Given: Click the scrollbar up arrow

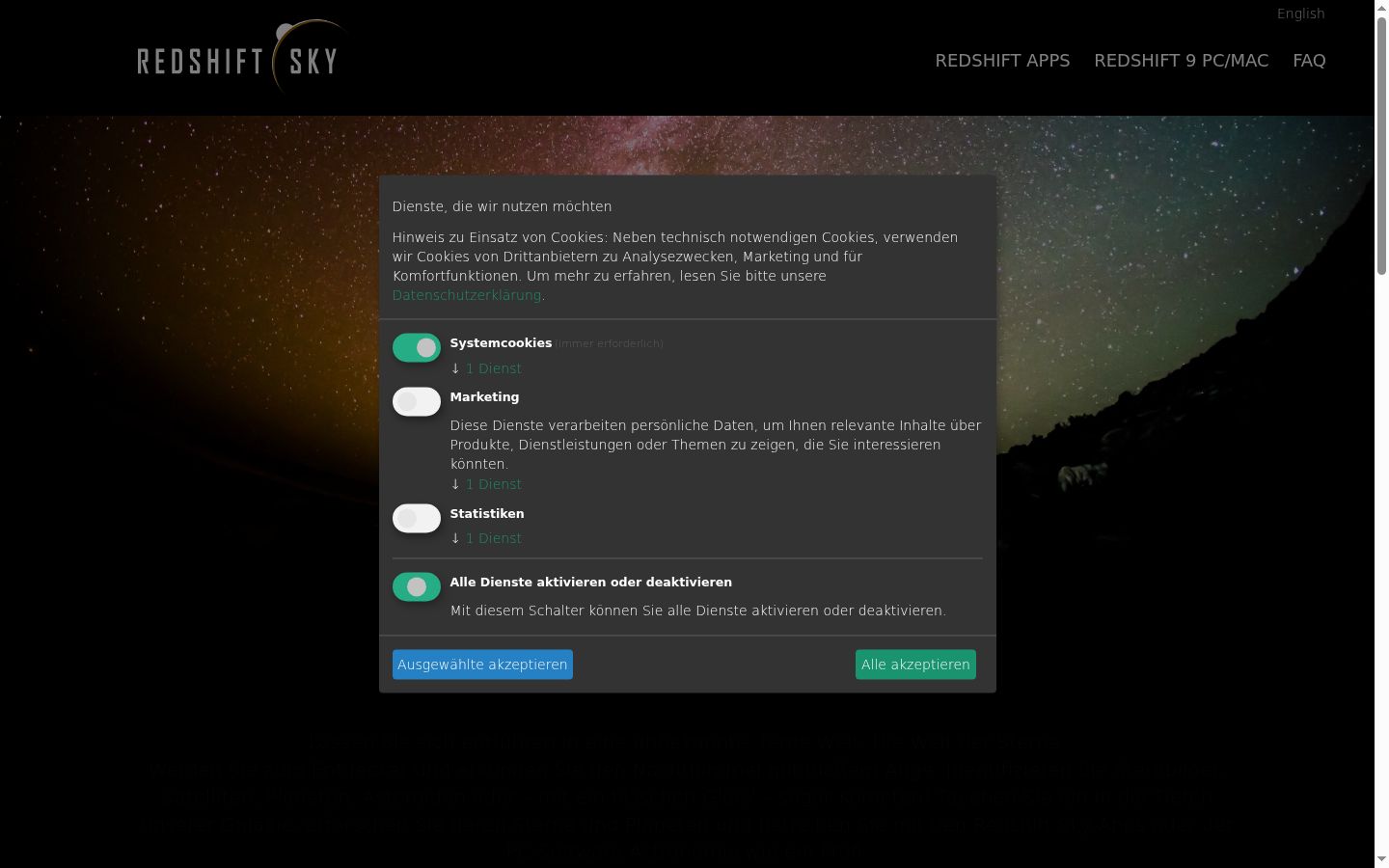Looking at the screenshot, I should pyautogui.click(x=1381, y=7).
